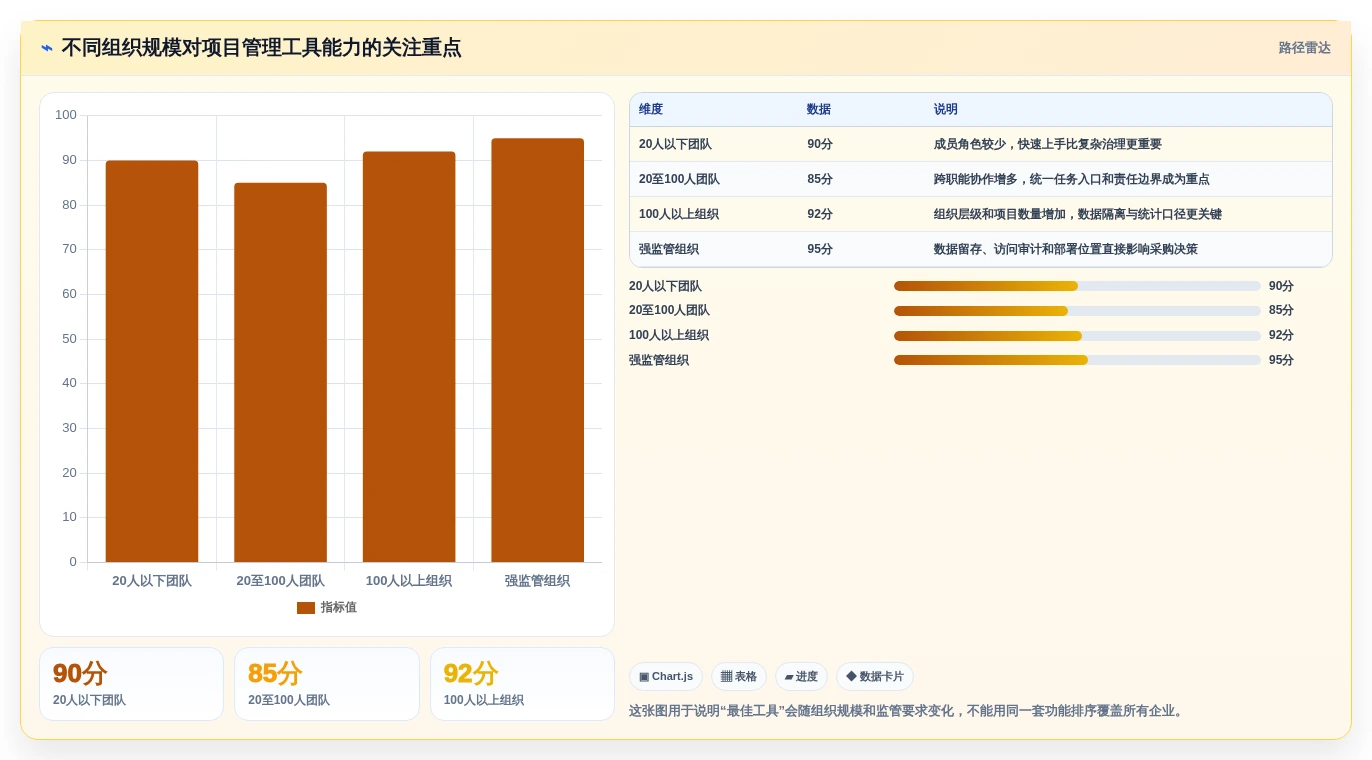Select the 100人以上组织 bar in chart
The width and height of the screenshot is (1372, 760).
coord(409,357)
